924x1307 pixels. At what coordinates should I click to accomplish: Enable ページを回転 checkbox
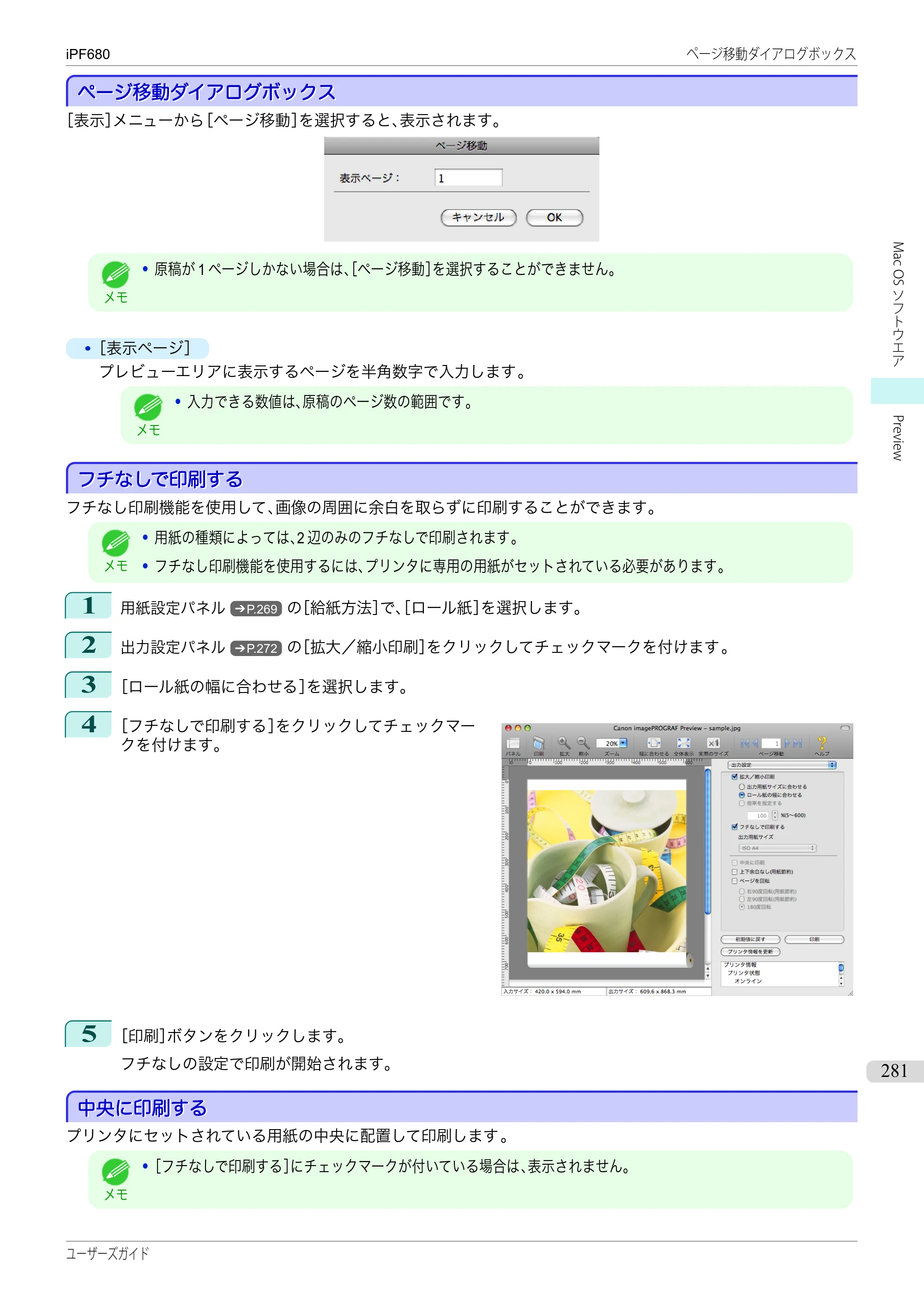pos(735,881)
